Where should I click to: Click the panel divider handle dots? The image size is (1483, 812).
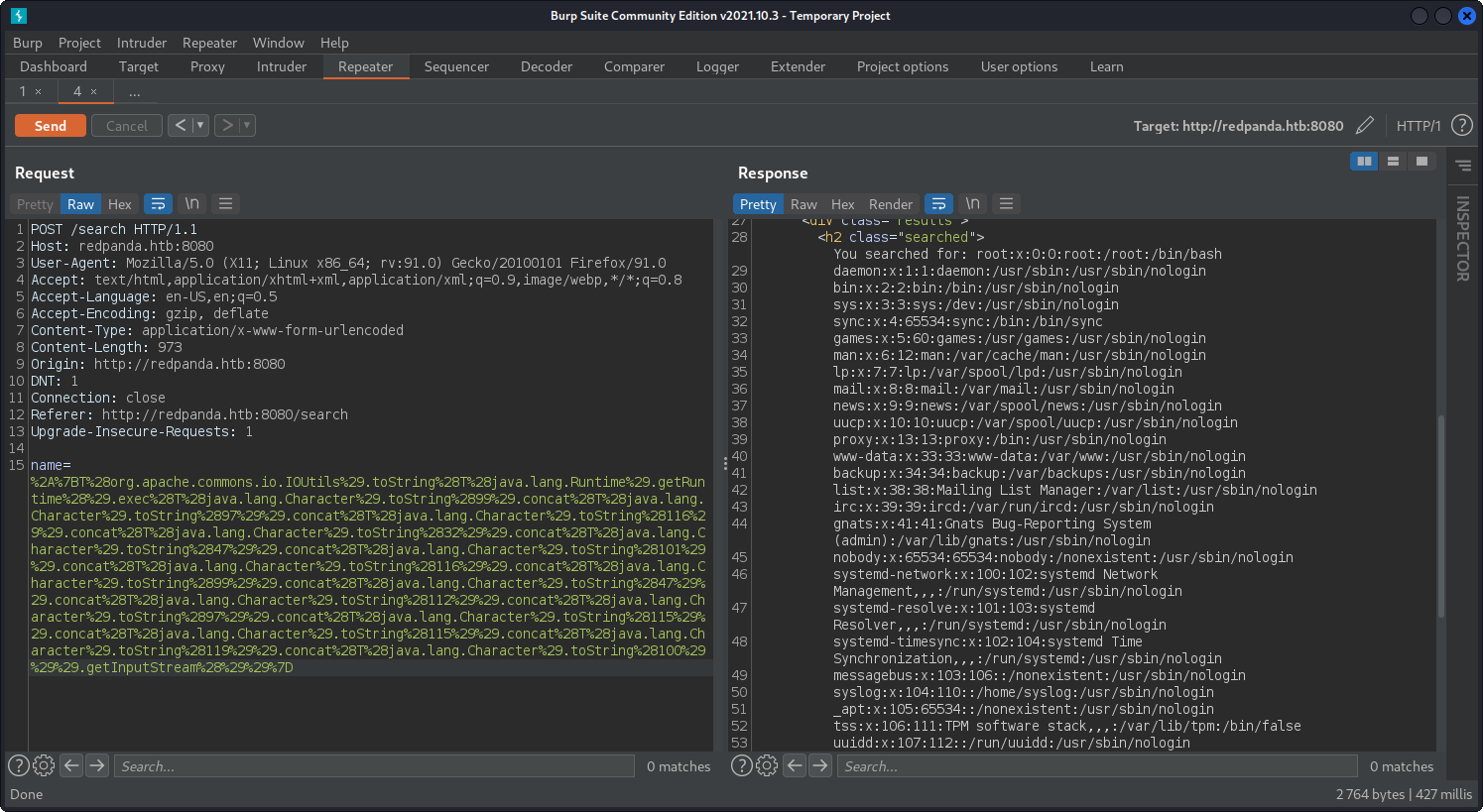pos(725,463)
